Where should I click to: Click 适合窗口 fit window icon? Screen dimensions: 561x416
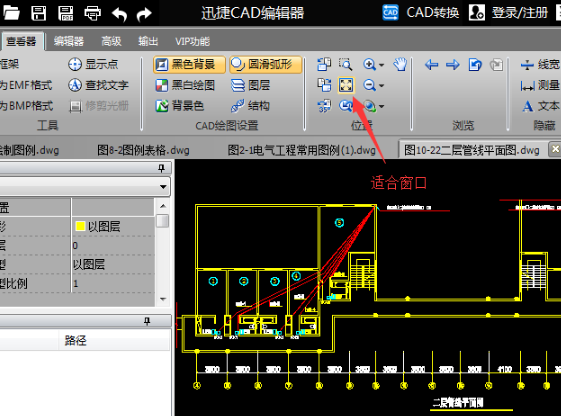pos(346,85)
